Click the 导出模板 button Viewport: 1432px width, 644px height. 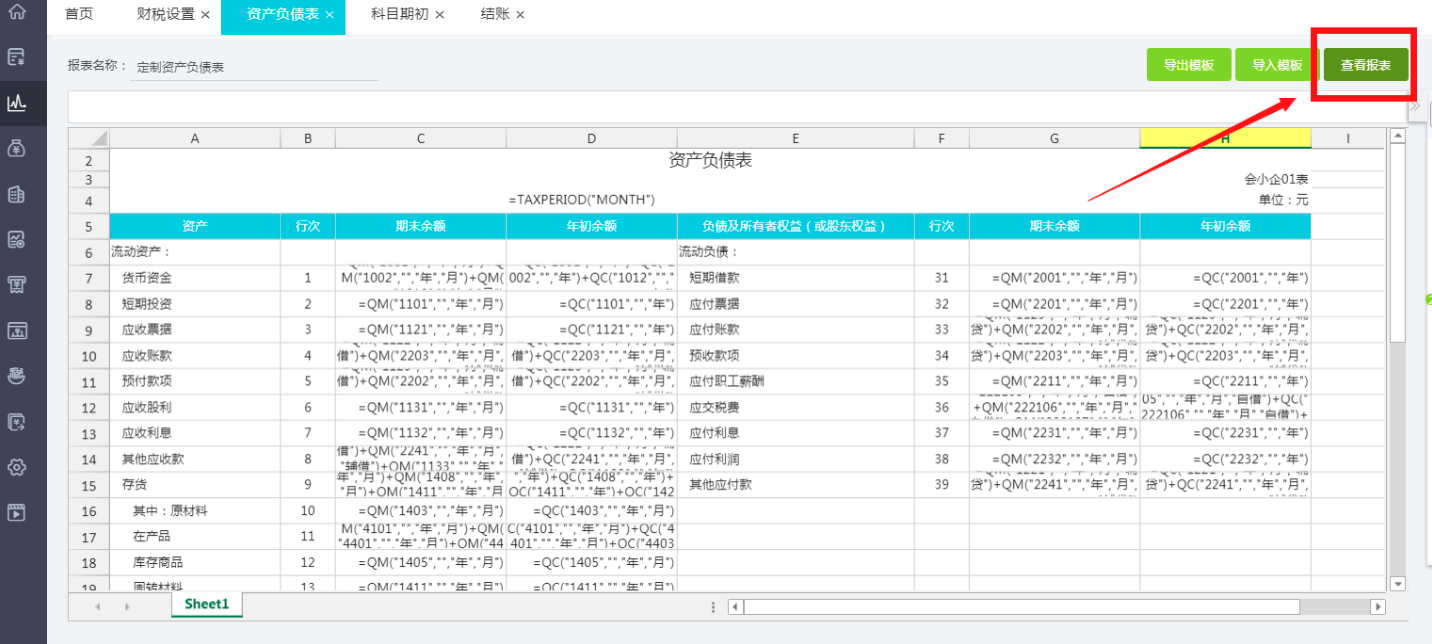[x=1188, y=65]
